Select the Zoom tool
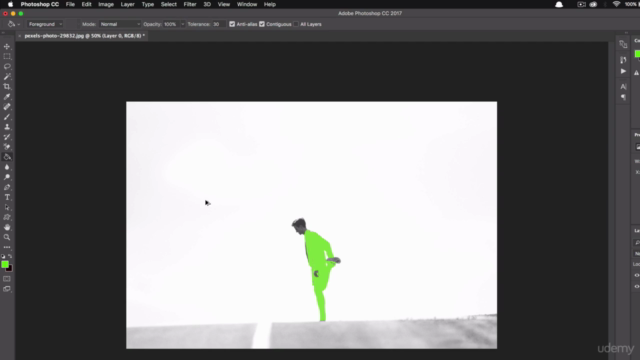This screenshot has height=360, width=640. (7, 237)
